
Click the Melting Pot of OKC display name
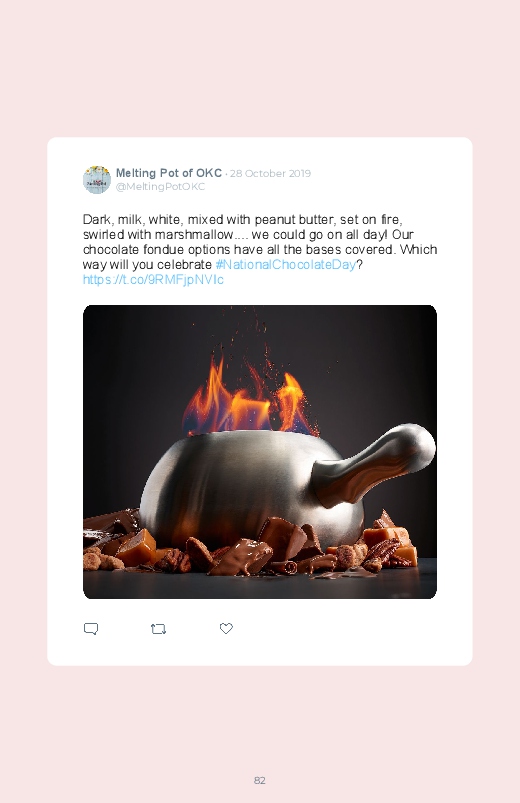pyautogui.click(x=169, y=173)
